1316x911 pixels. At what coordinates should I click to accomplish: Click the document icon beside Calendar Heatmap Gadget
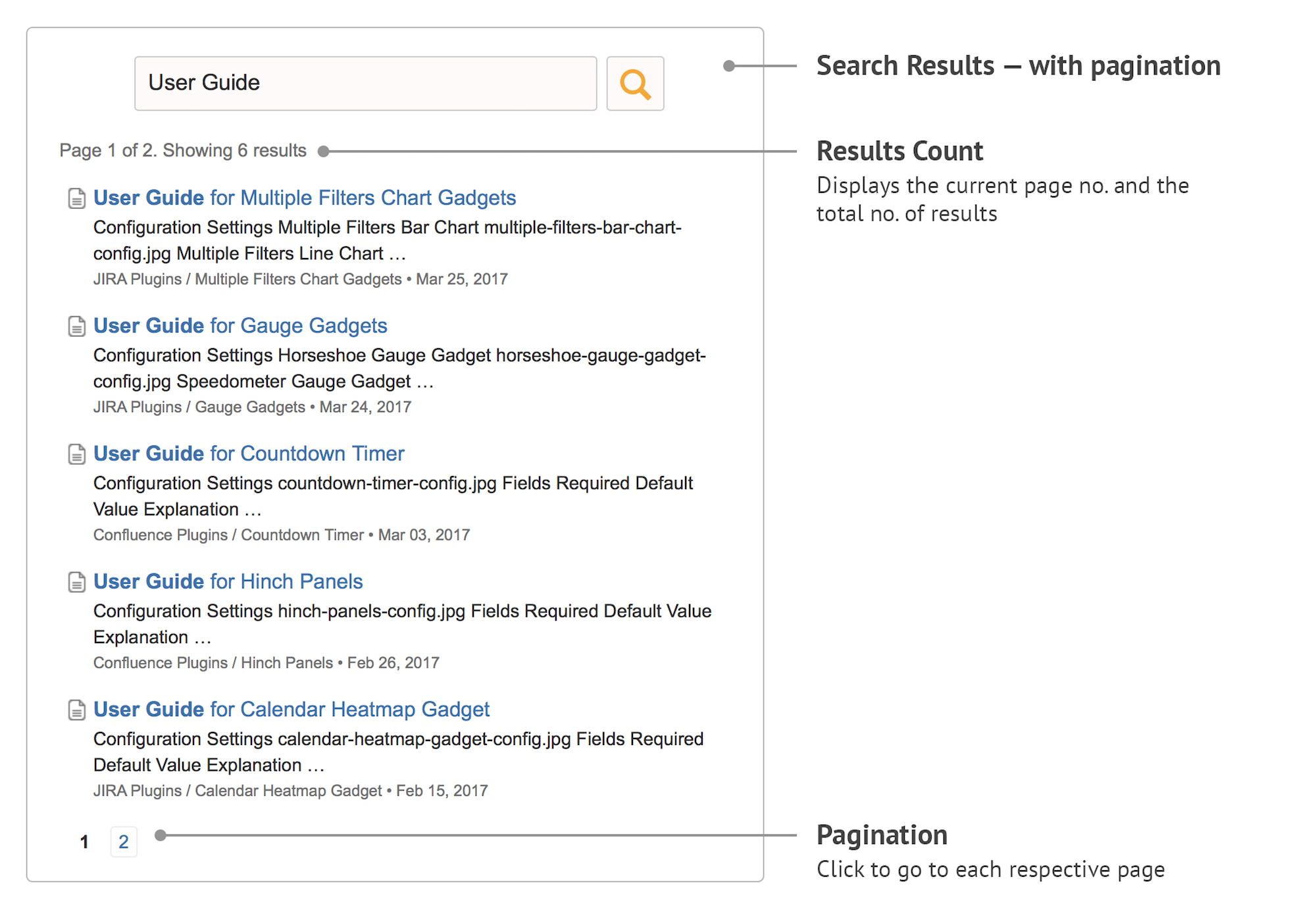tap(77, 709)
